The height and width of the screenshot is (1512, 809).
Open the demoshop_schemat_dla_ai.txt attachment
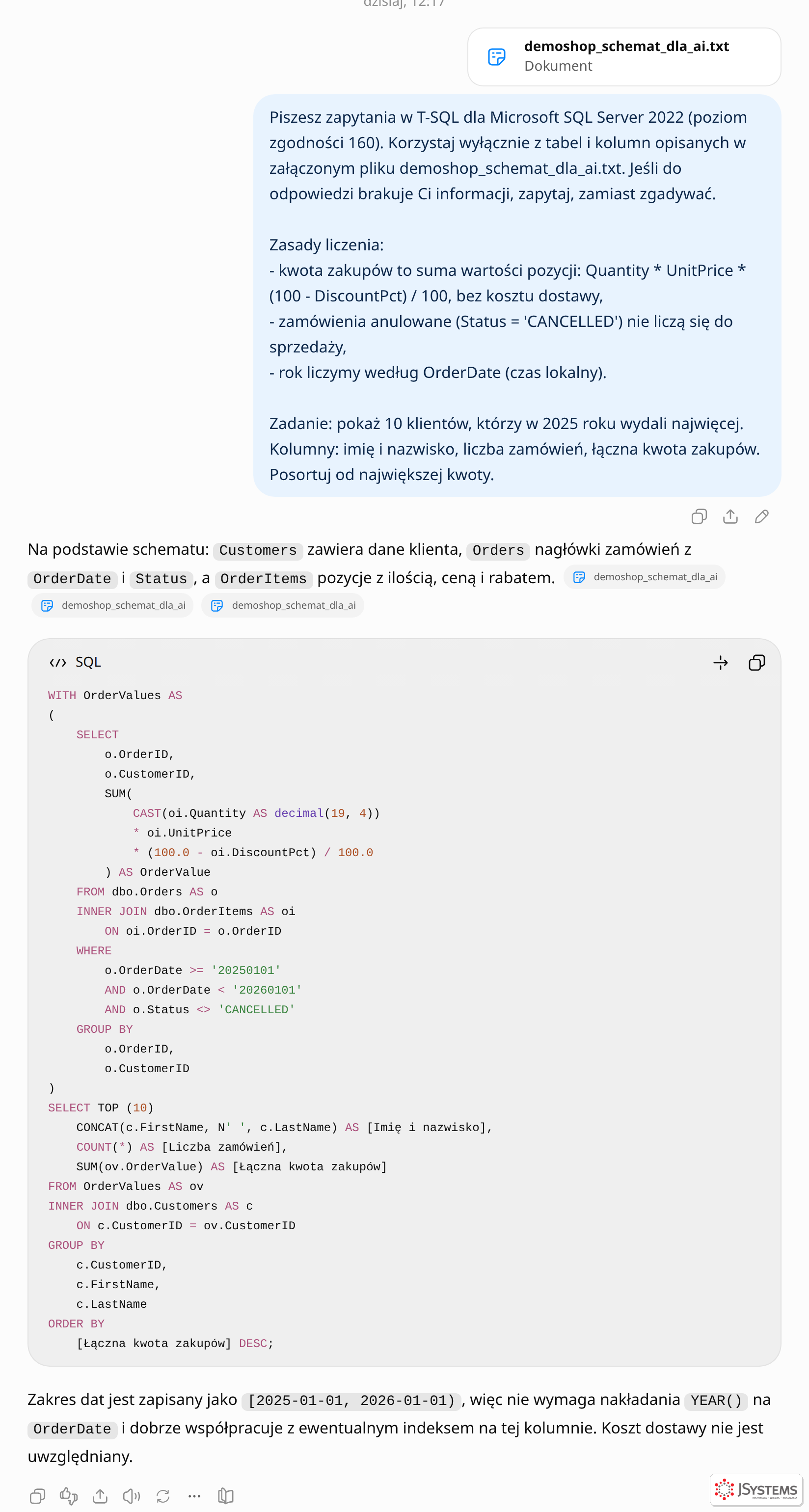(624, 56)
